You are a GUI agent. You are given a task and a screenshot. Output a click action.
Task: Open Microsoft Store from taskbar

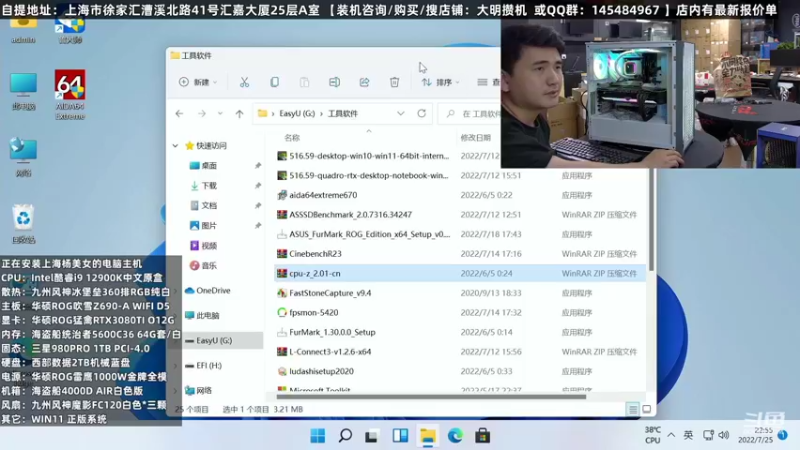pos(483,436)
